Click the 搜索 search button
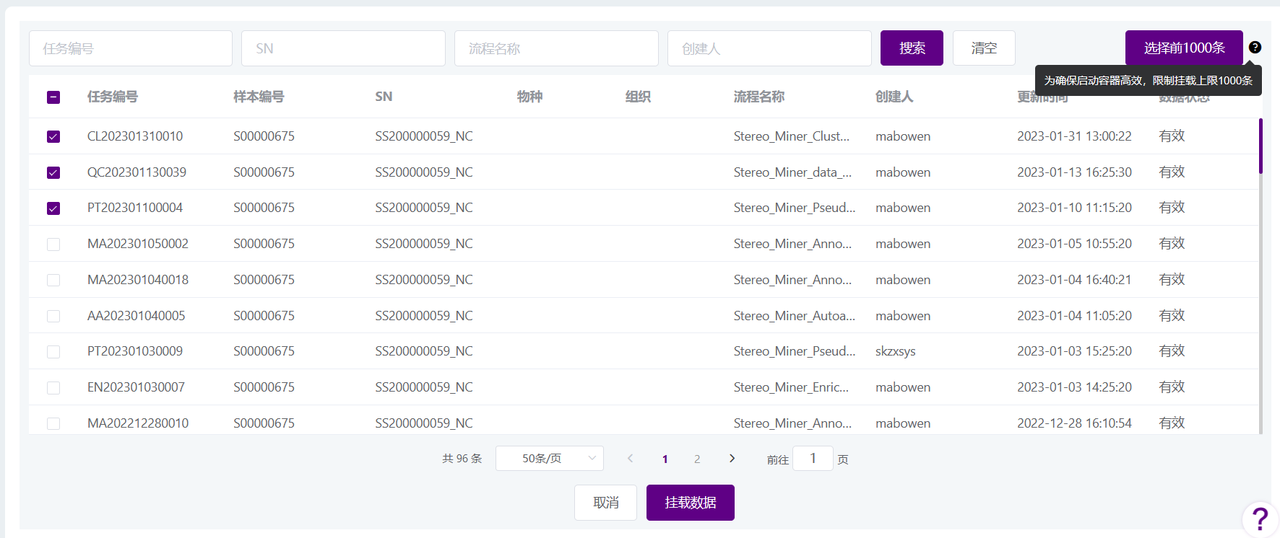The height and width of the screenshot is (538, 1280). point(911,48)
